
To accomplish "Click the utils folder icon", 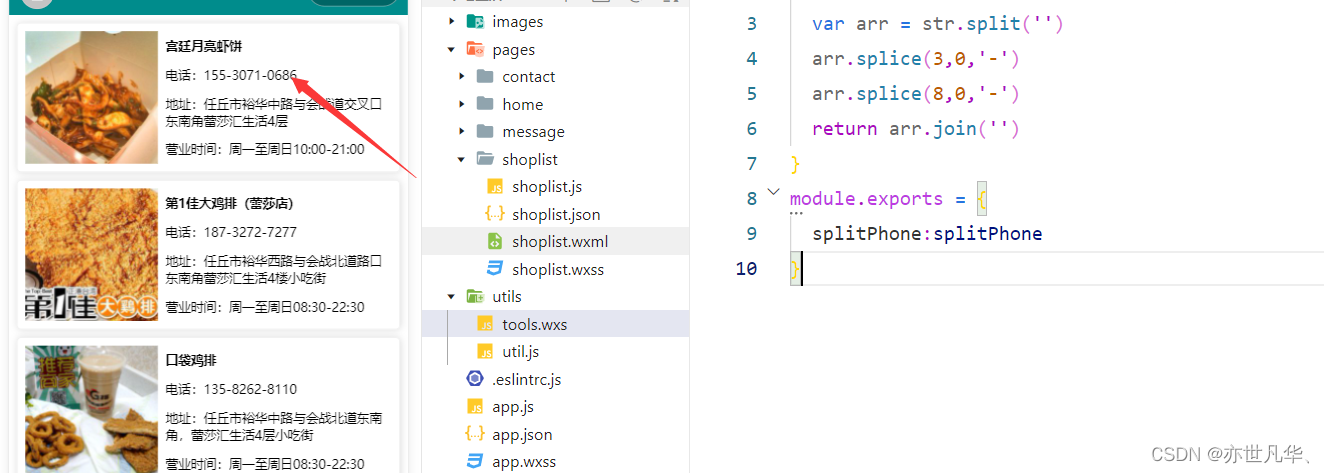I will (475, 296).
